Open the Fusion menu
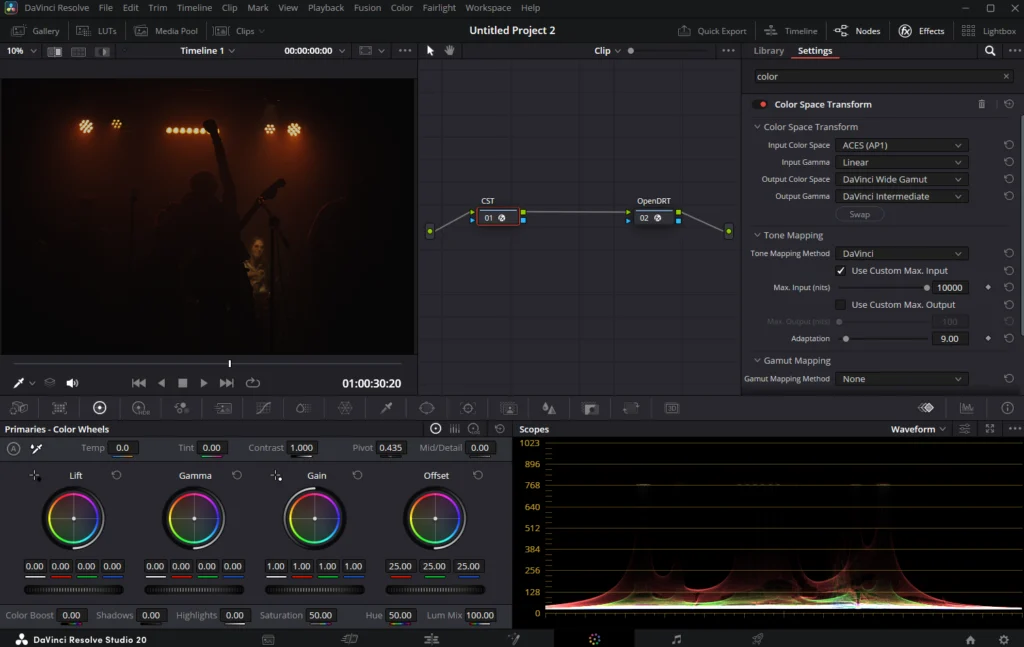 [367, 8]
